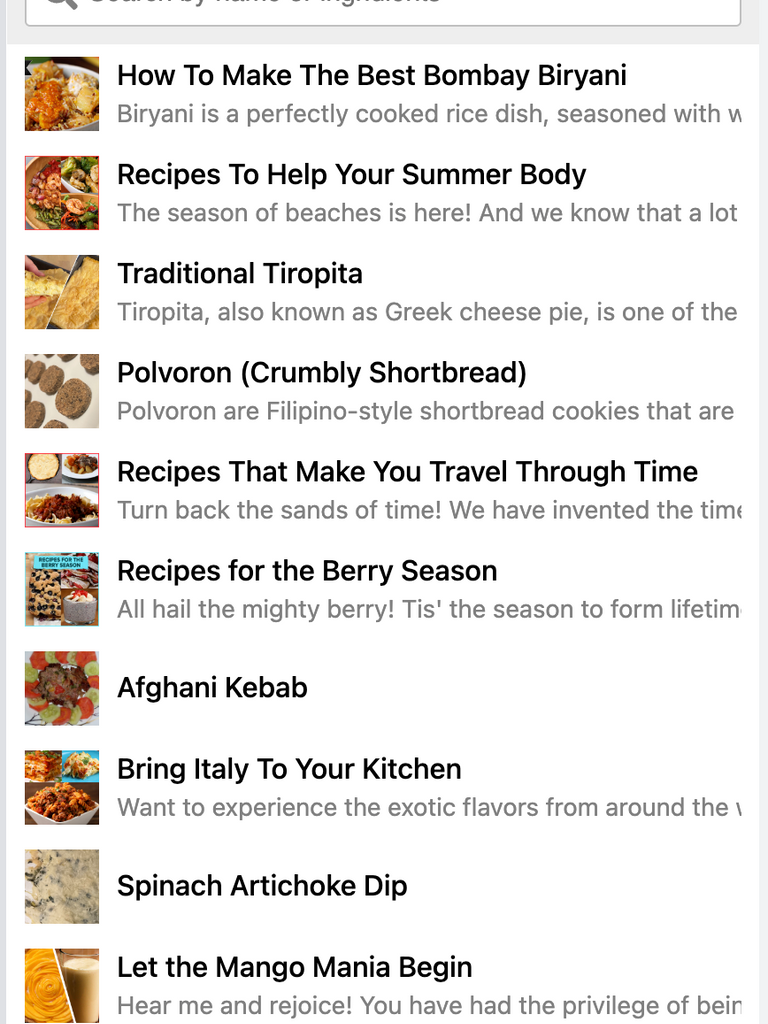Open Let the Mango Mania Begin
Image resolution: width=768 pixels, height=1024 pixels.
coord(295,967)
